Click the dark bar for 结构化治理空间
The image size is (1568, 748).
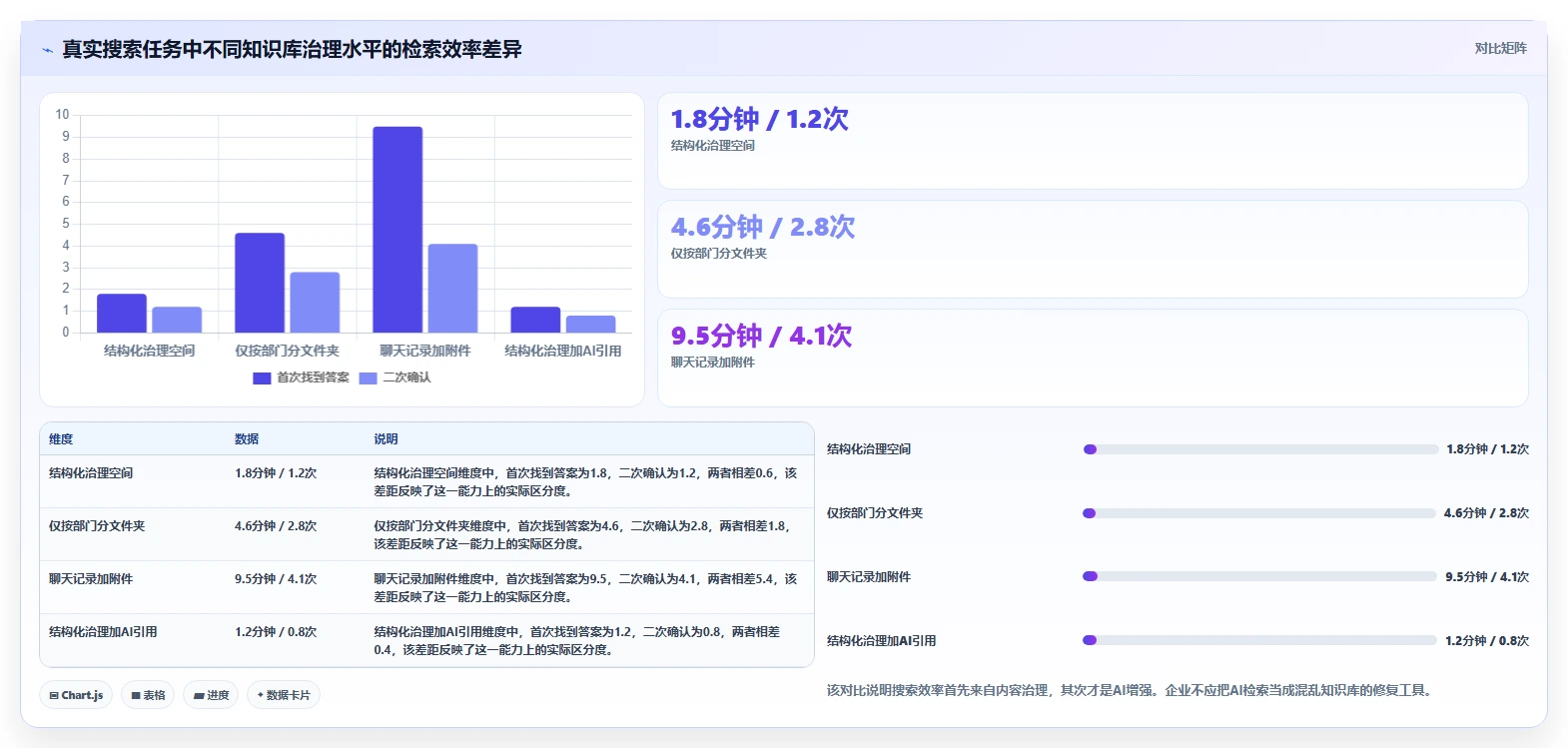[x=122, y=314]
